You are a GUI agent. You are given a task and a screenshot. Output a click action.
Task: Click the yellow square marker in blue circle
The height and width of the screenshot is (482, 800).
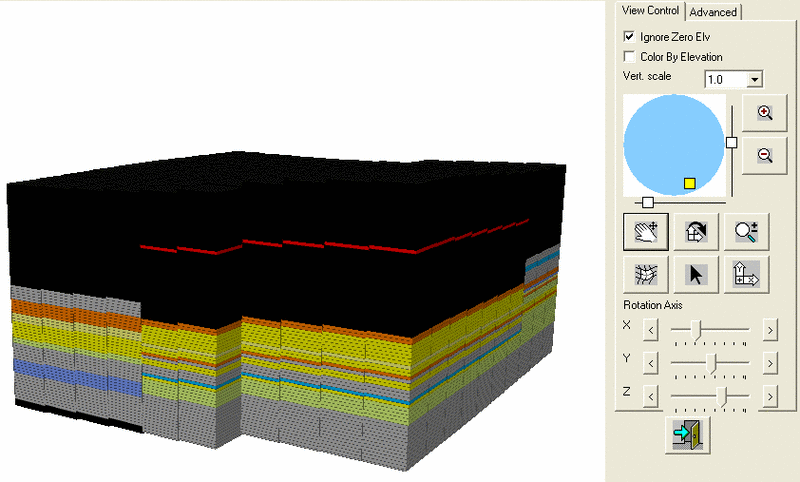click(689, 184)
